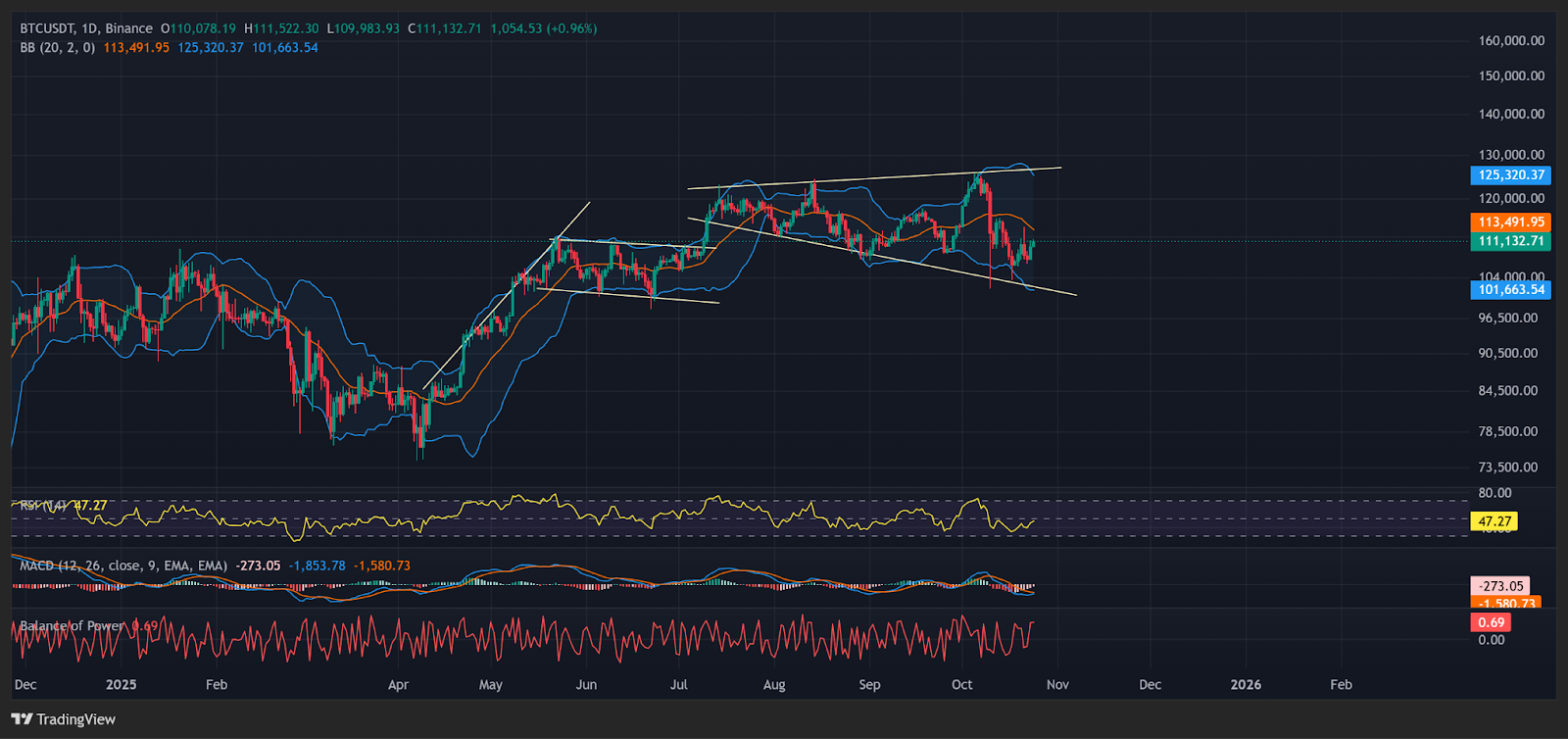
Task: Select the Oct marker on time axis
Action: tap(962, 684)
